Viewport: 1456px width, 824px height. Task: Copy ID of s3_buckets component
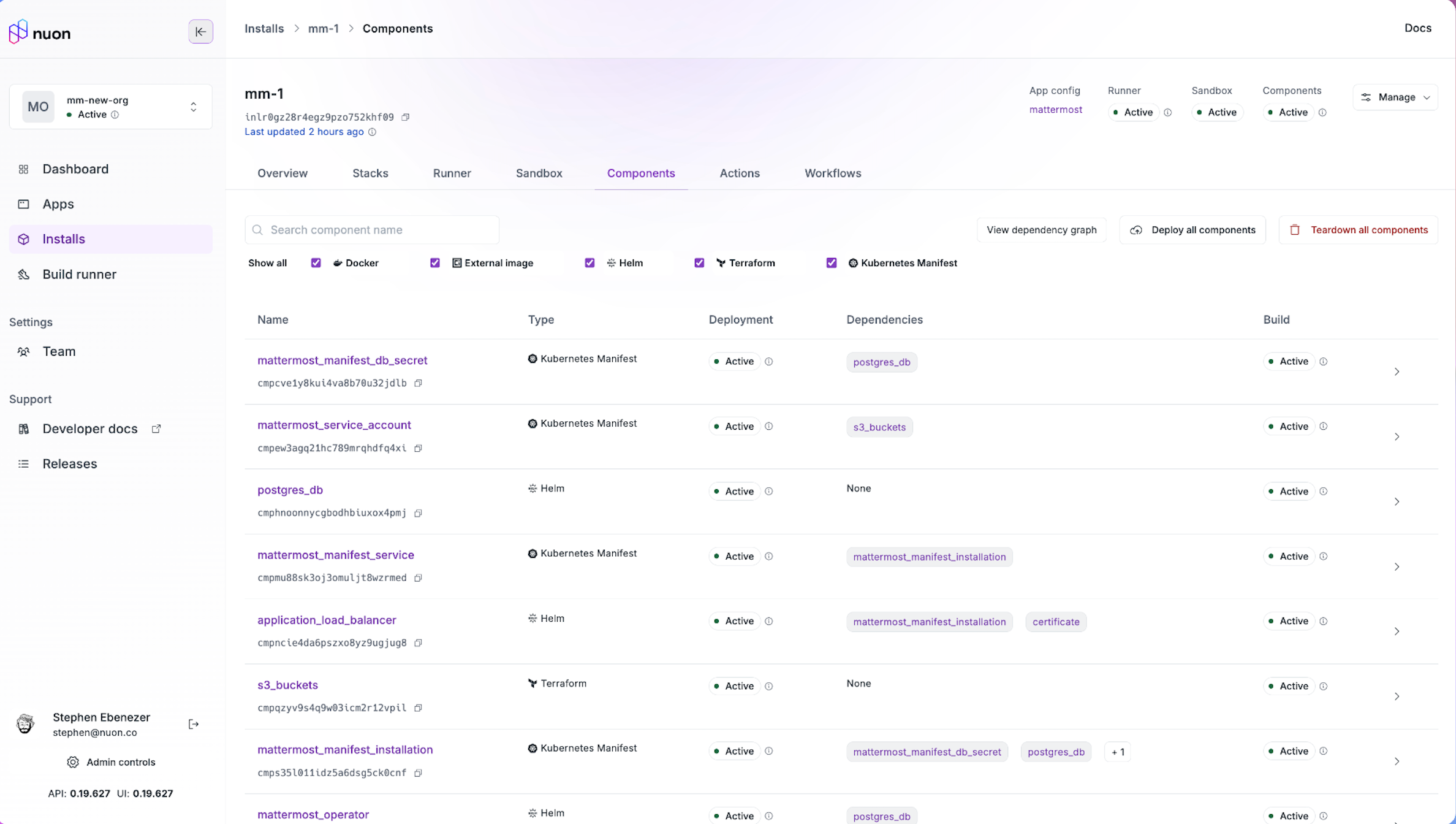coord(418,708)
